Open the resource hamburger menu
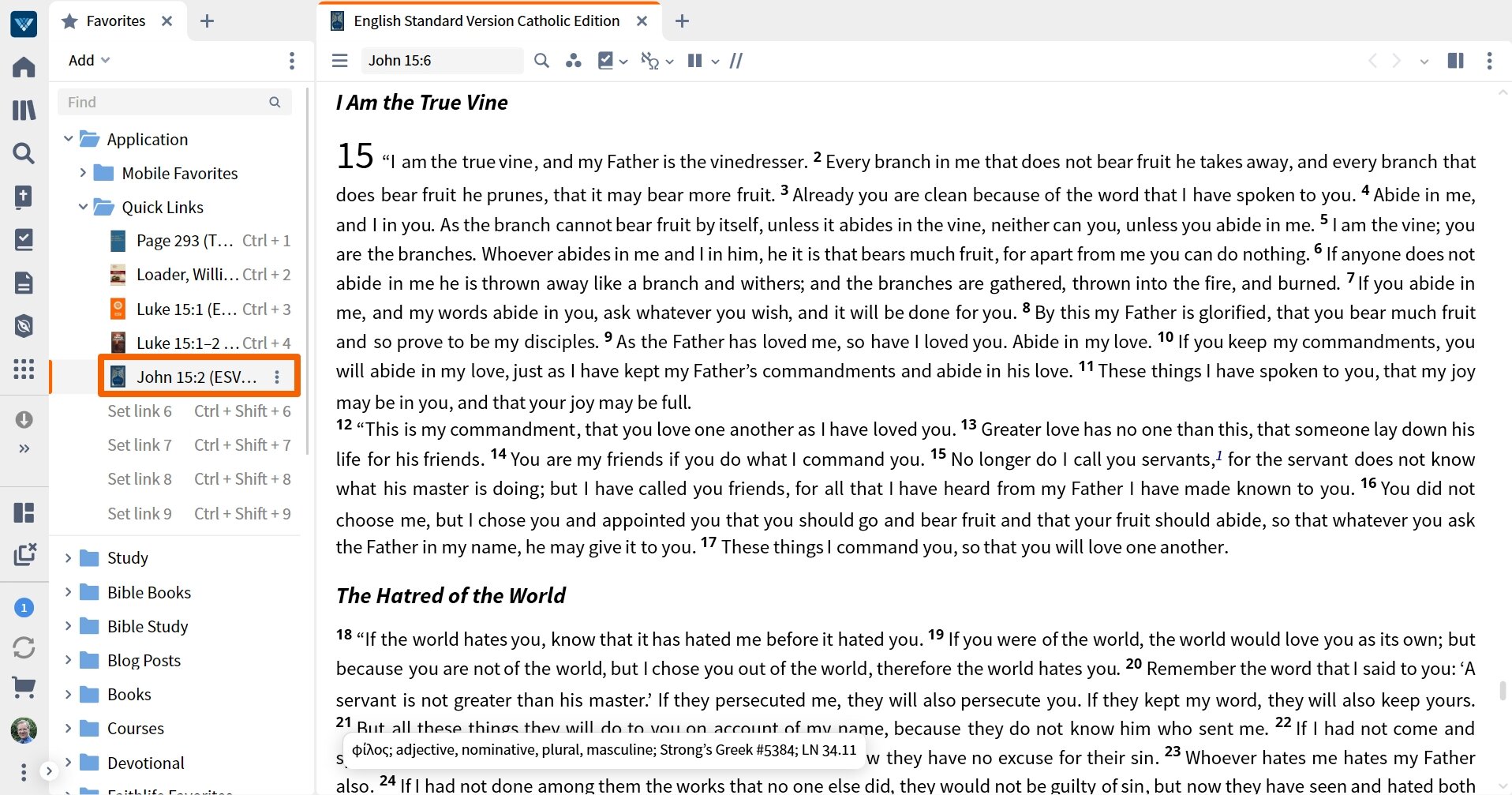 pyautogui.click(x=340, y=61)
